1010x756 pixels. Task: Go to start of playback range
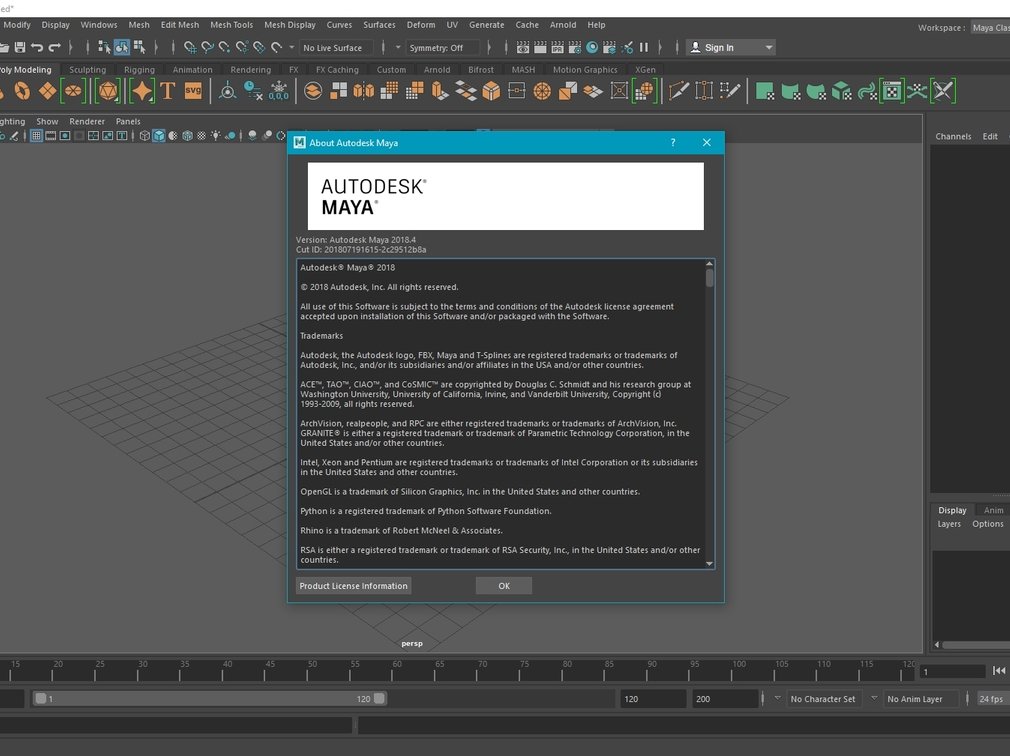pos(999,671)
